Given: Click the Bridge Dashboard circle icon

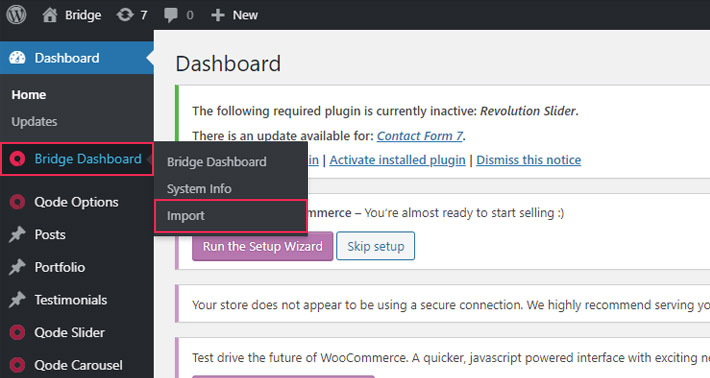Looking at the screenshot, I should (x=18, y=159).
